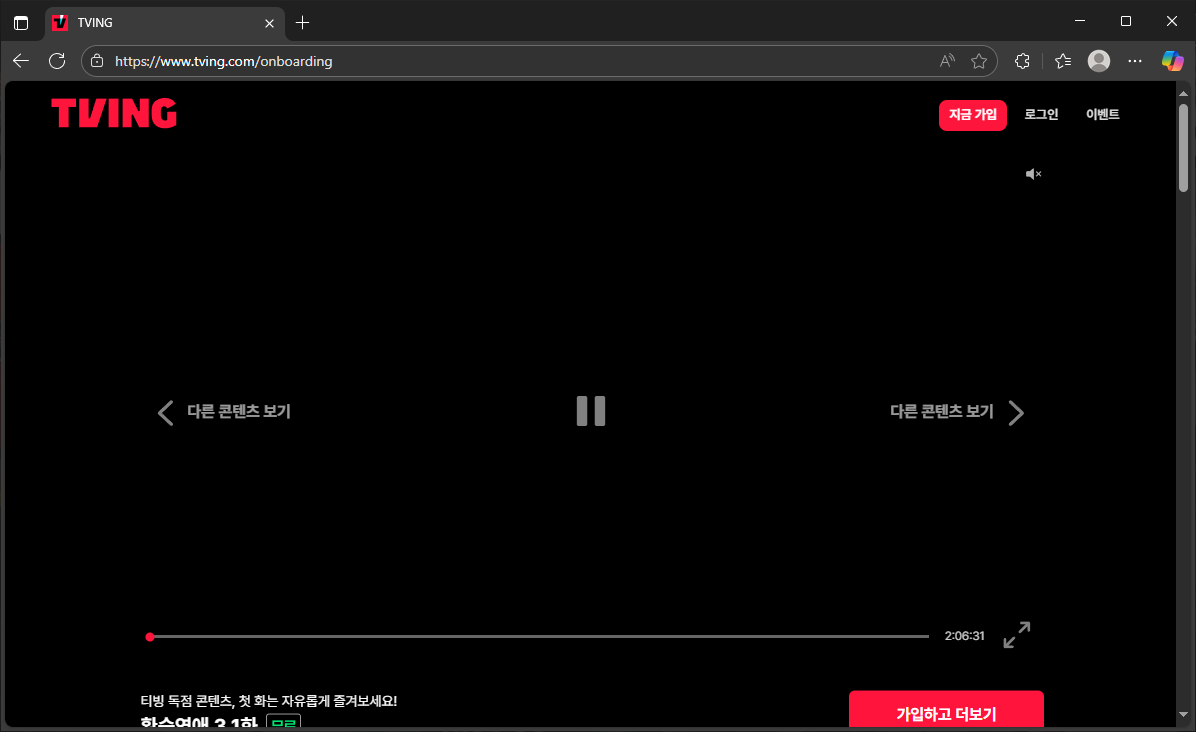
Task: Refresh the TVING page
Action: click(x=57, y=60)
